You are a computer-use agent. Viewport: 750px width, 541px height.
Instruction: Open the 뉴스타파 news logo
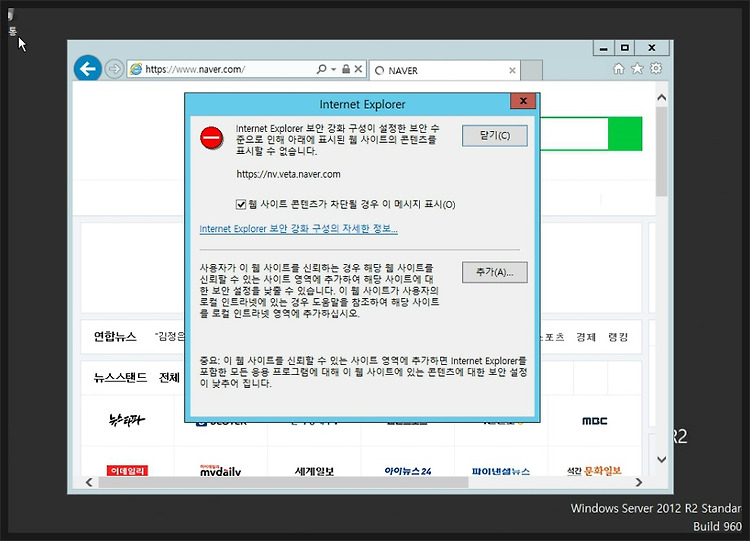127,420
